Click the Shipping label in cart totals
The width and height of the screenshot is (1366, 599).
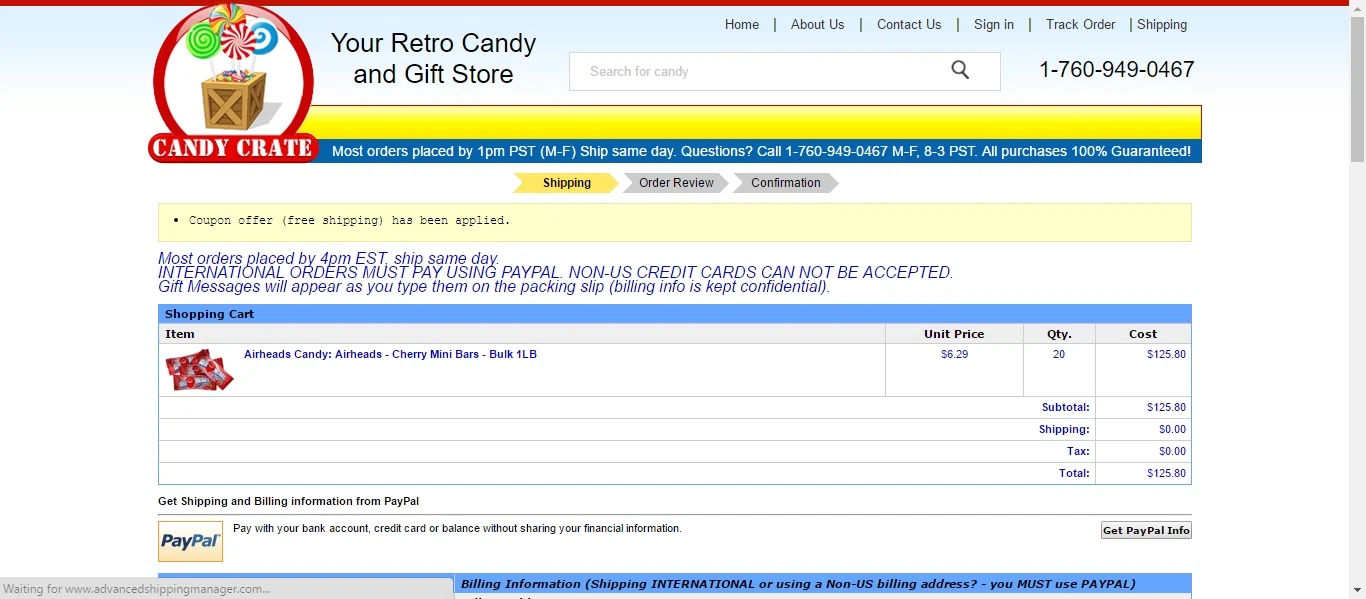(x=1064, y=429)
